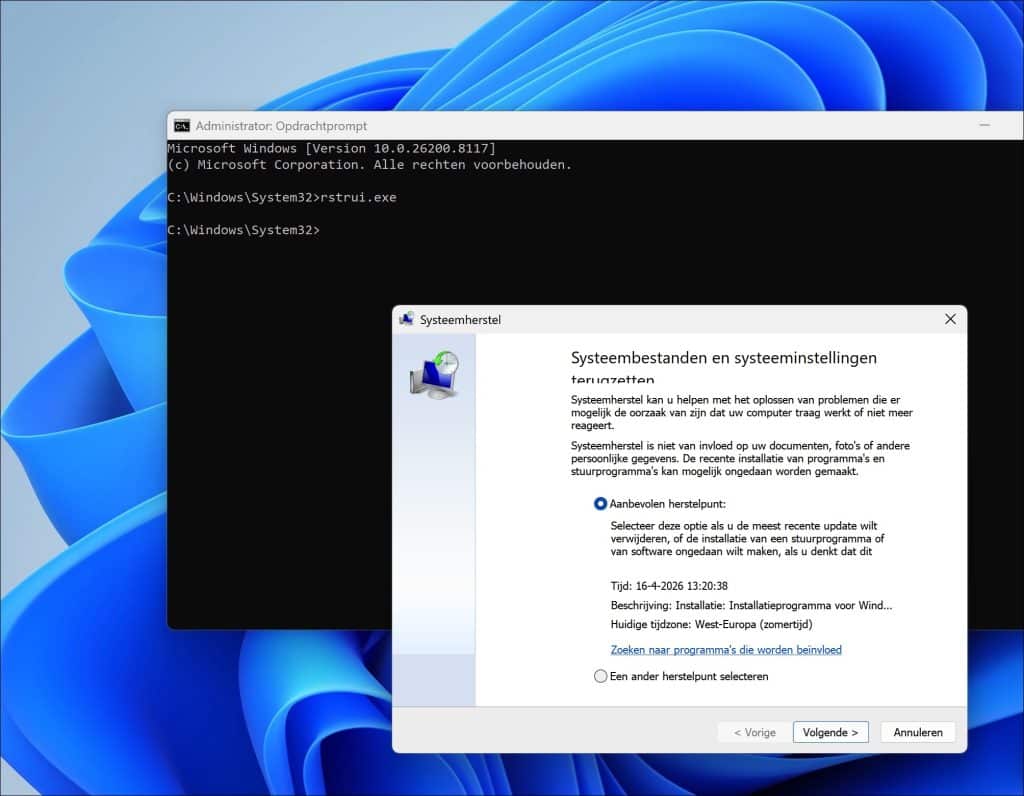1024x796 pixels.
Task: Click the Systeemherstel title bar icon
Action: pos(407,320)
